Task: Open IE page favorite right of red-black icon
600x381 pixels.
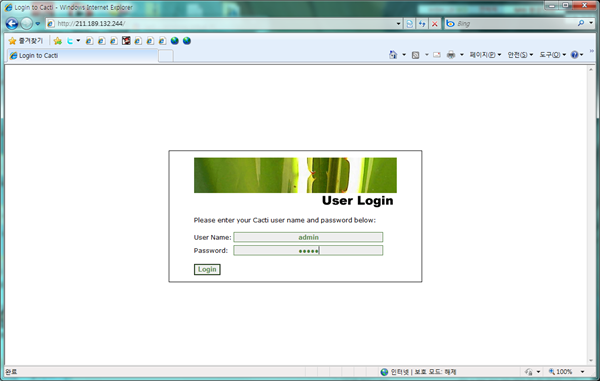Action: point(138,41)
